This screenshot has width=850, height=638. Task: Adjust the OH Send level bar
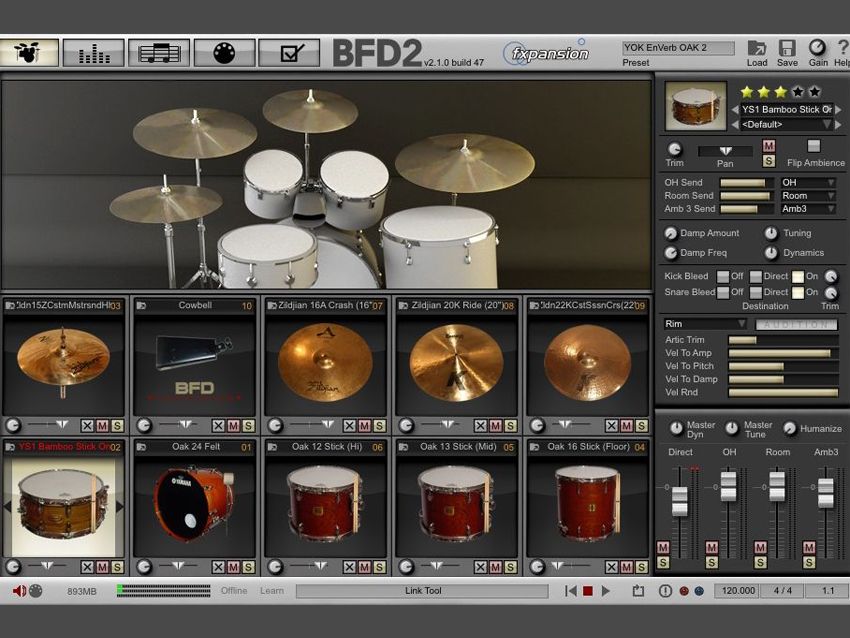[x=746, y=183]
